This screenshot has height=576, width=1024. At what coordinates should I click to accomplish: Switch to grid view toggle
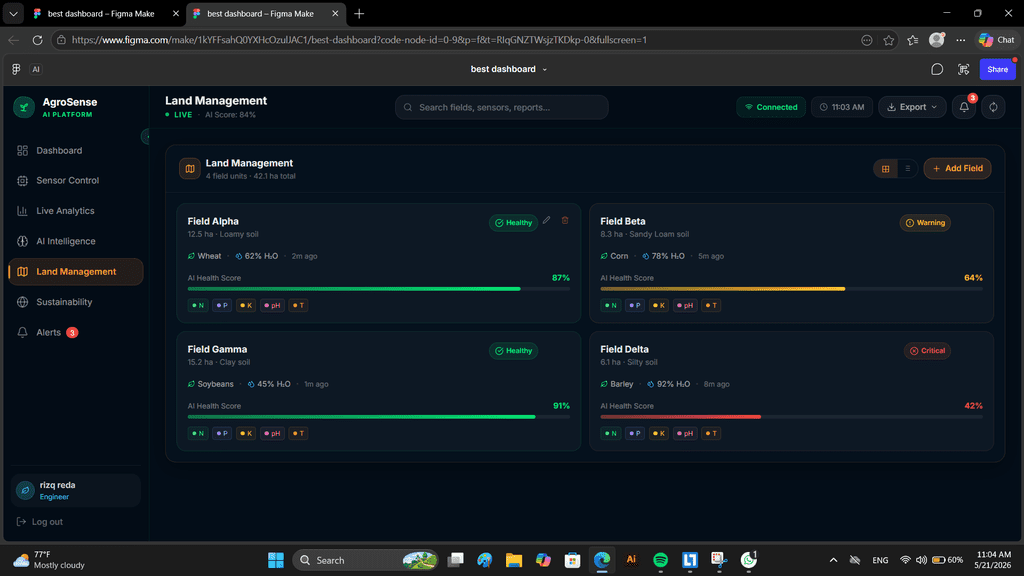pos(886,168)
